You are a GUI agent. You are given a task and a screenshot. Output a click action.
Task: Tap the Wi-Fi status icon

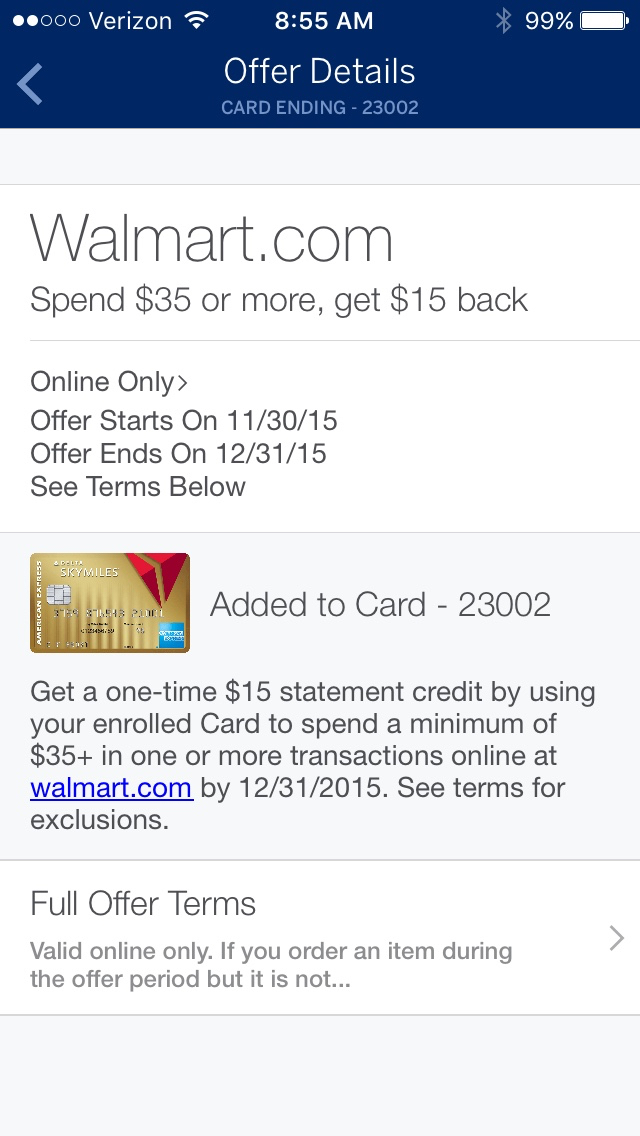point(196,20)
